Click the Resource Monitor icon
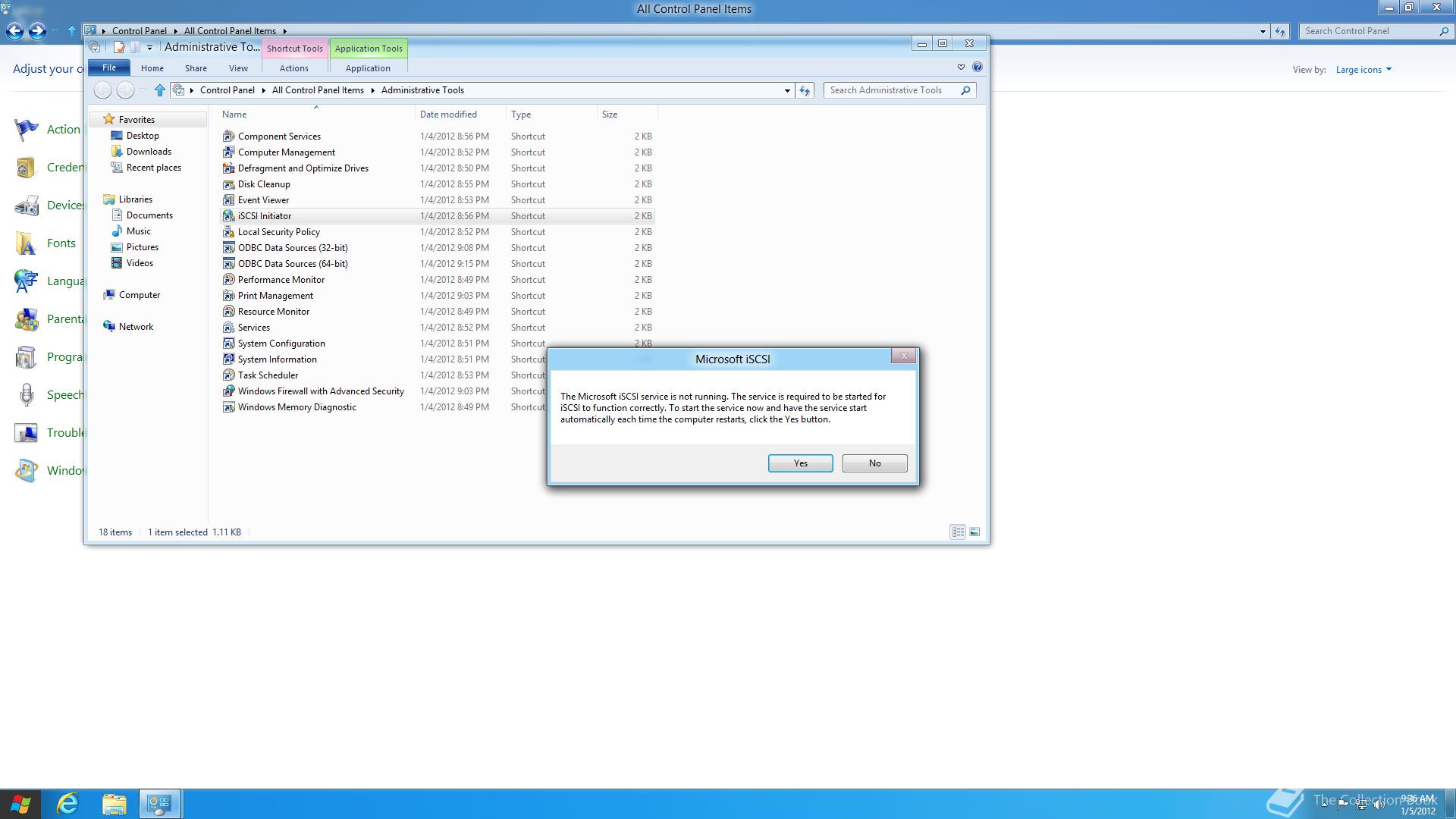The height and width of the screenshot is (819, 1456). [x=228, y=312]
